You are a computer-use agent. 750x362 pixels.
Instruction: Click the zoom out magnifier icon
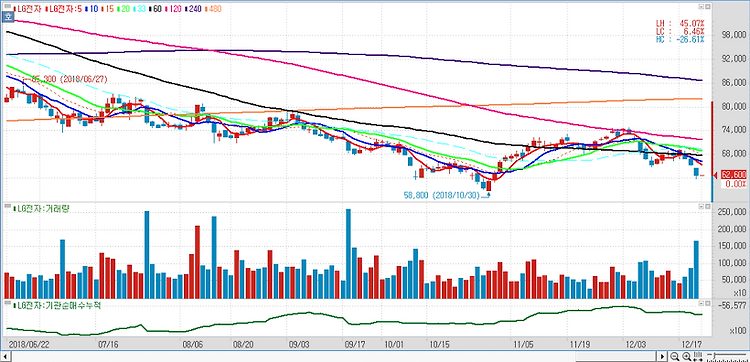(x=674, y=357)
